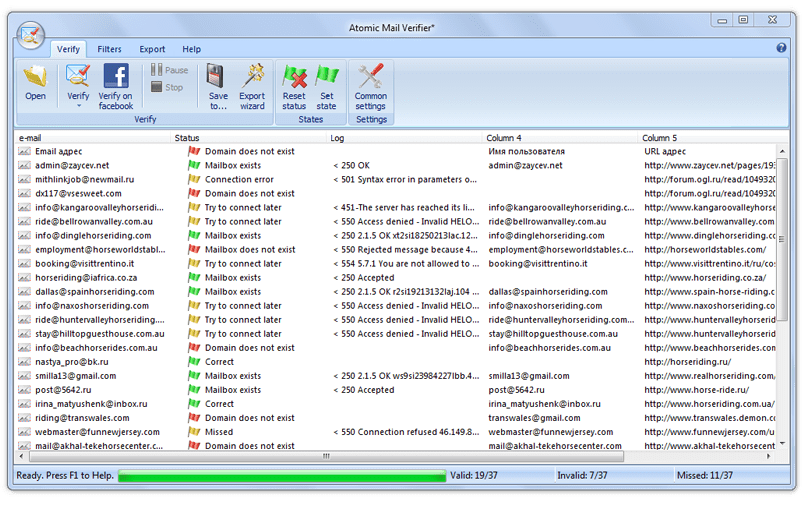This screenshot has height=524, width=804.
Task: Click transwales@gmail.com in Column 4
Action: 534,418
